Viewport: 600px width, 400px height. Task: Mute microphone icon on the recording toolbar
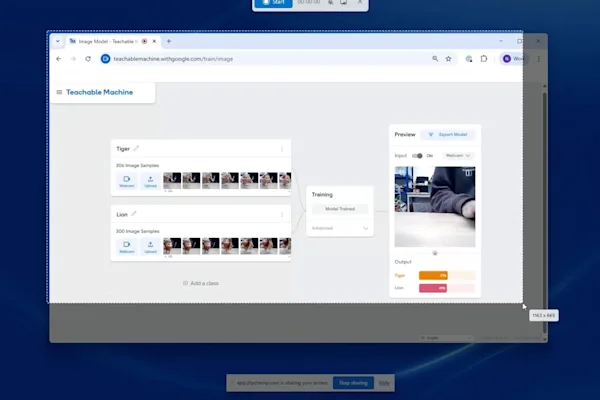(x=330, y=2)
